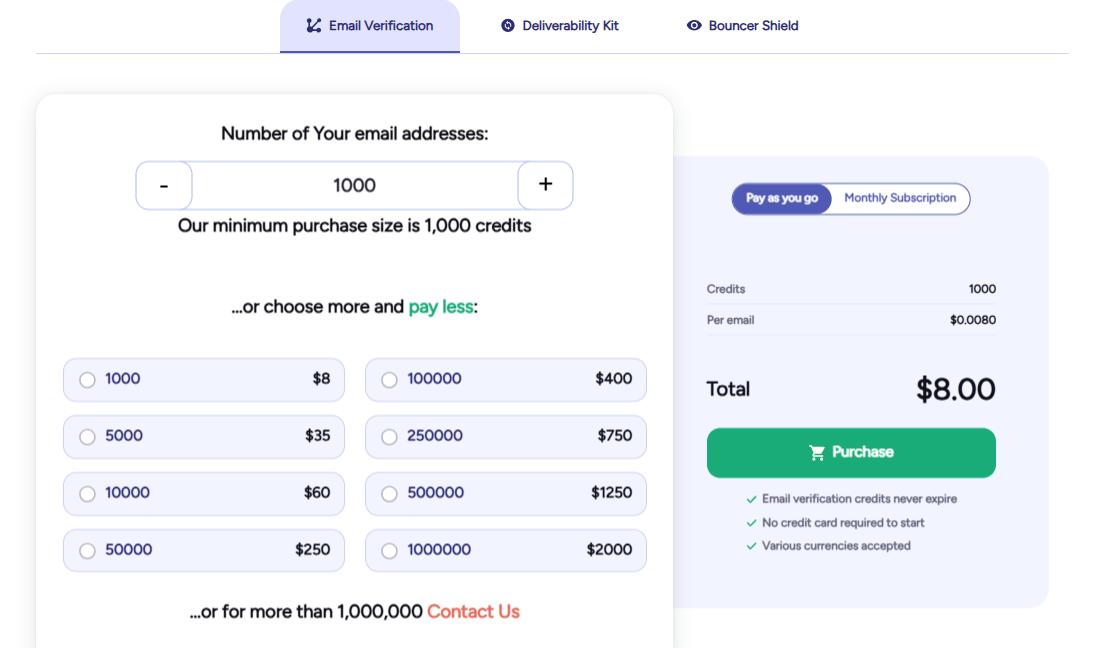Click the checkmark beside 'Email verification credits never expire'
The height and width of the screenshot is (648, 1098).
point(752,498)
